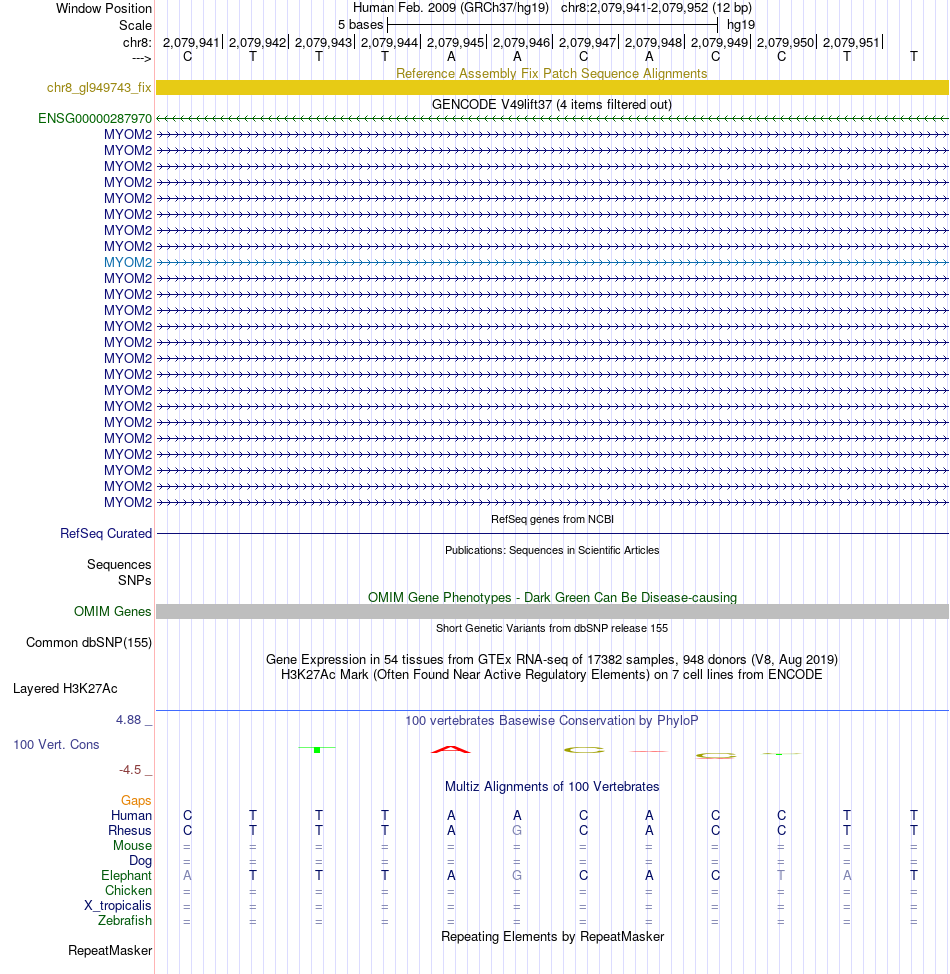
Task: Click the Mouse alignment row label
Action: pos(132,845)
